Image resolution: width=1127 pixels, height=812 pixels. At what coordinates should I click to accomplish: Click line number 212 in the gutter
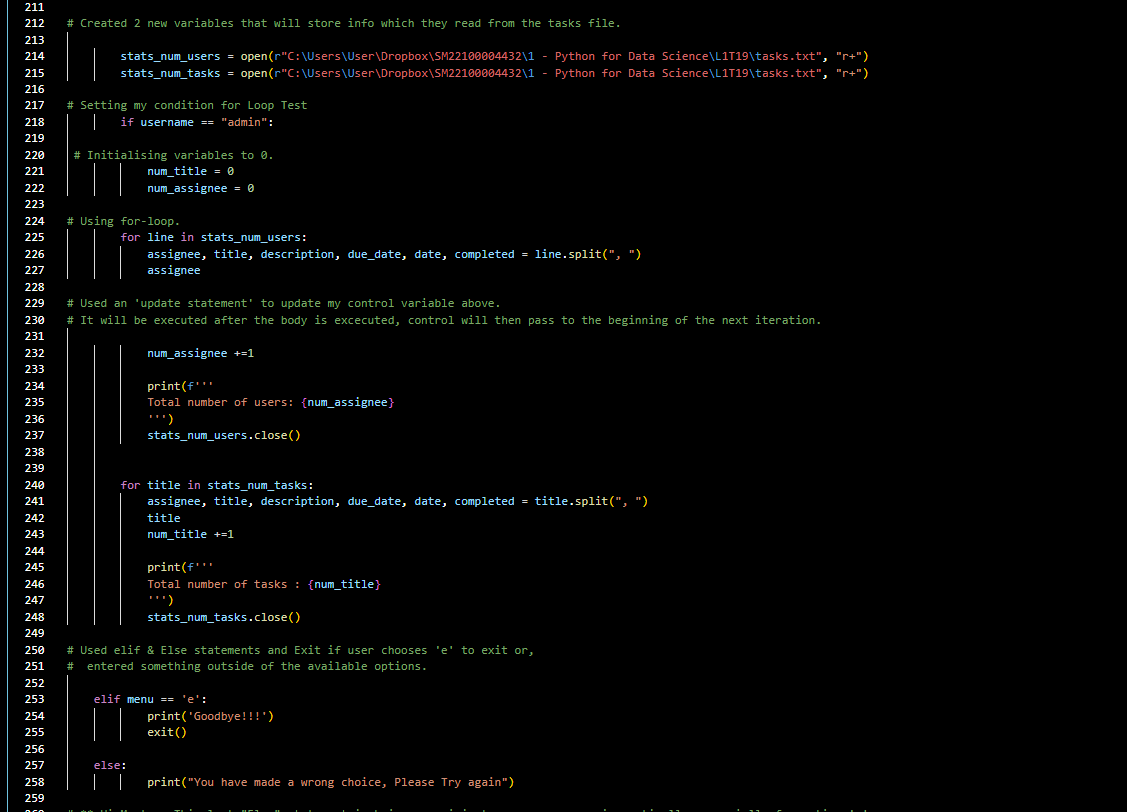pos(34,22)
